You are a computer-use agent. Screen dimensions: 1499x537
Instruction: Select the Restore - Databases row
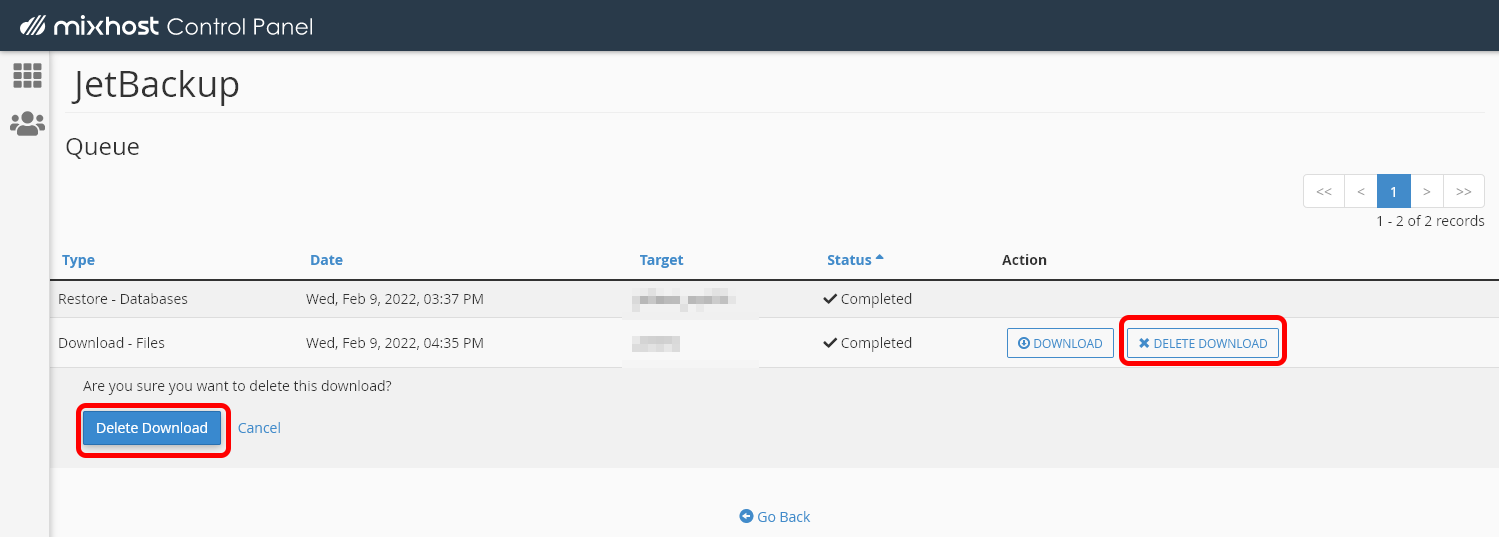coord(123,299)
